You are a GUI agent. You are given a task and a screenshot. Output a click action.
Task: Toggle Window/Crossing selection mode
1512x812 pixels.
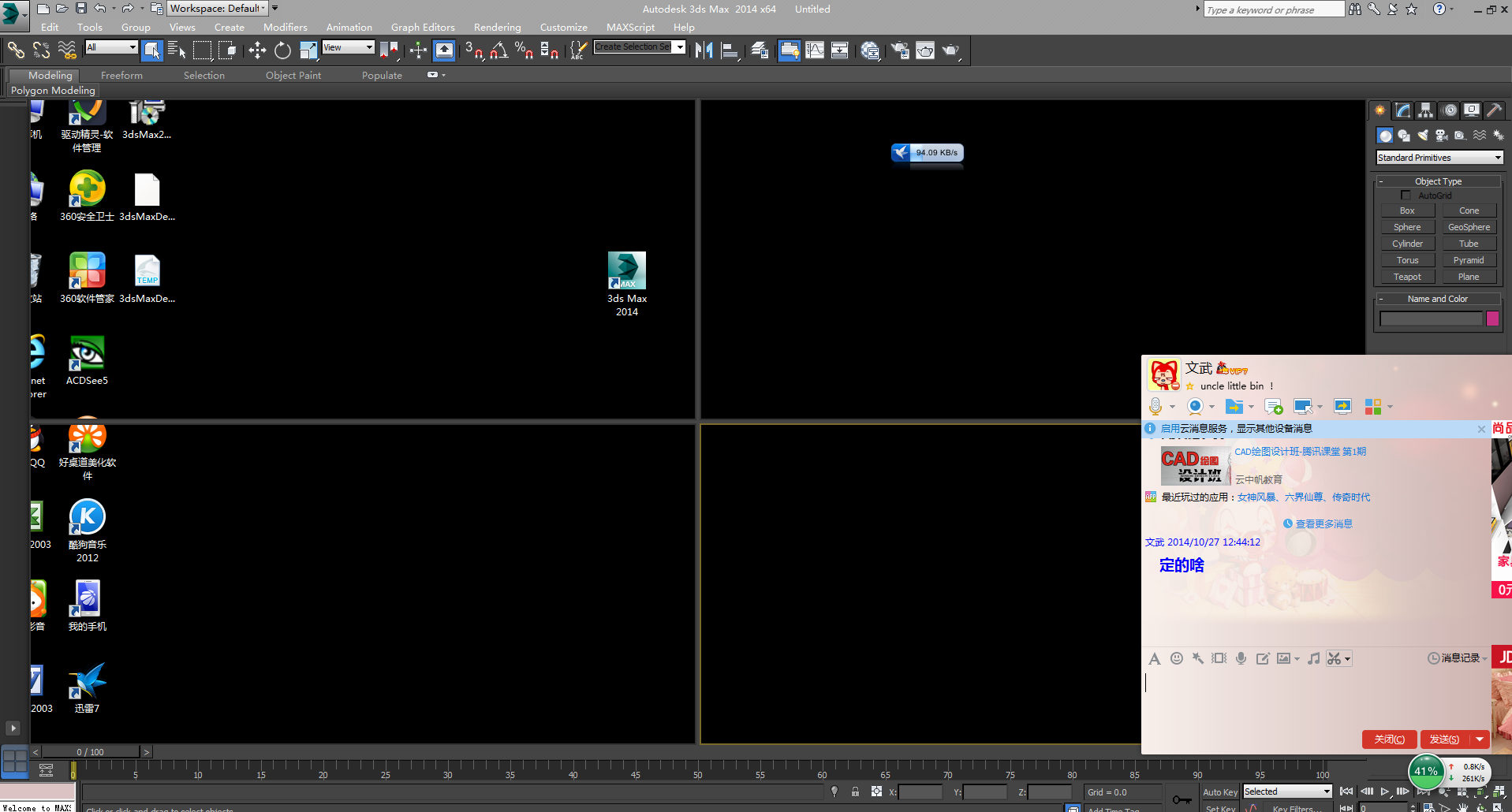click(x=228, y=50)
